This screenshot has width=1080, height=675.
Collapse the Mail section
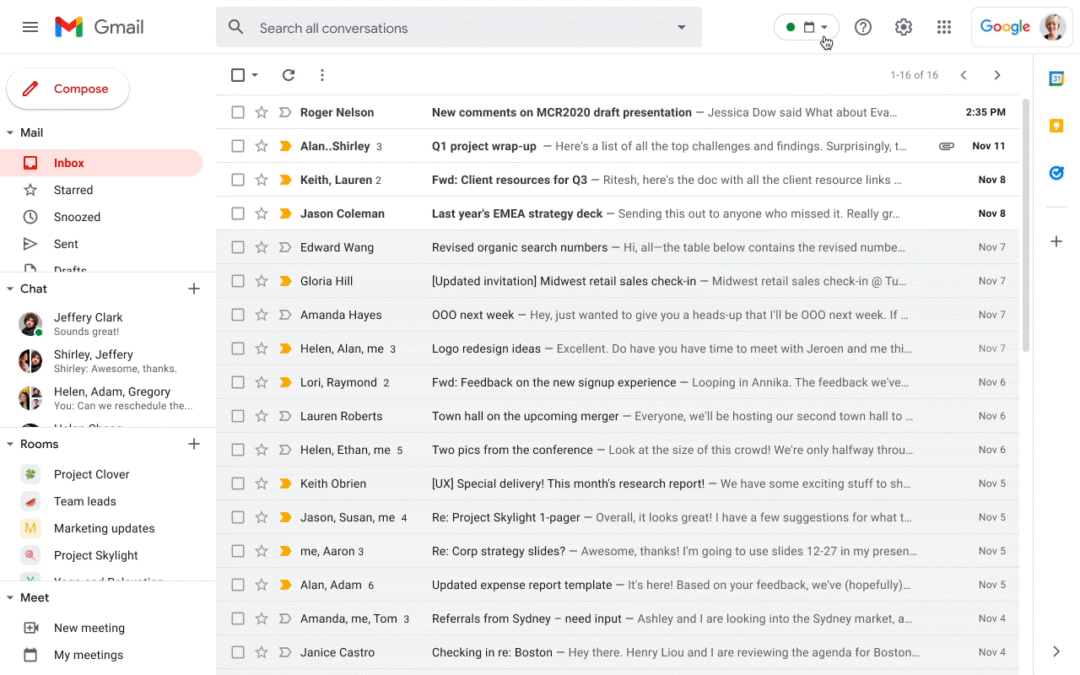point(10,133)
